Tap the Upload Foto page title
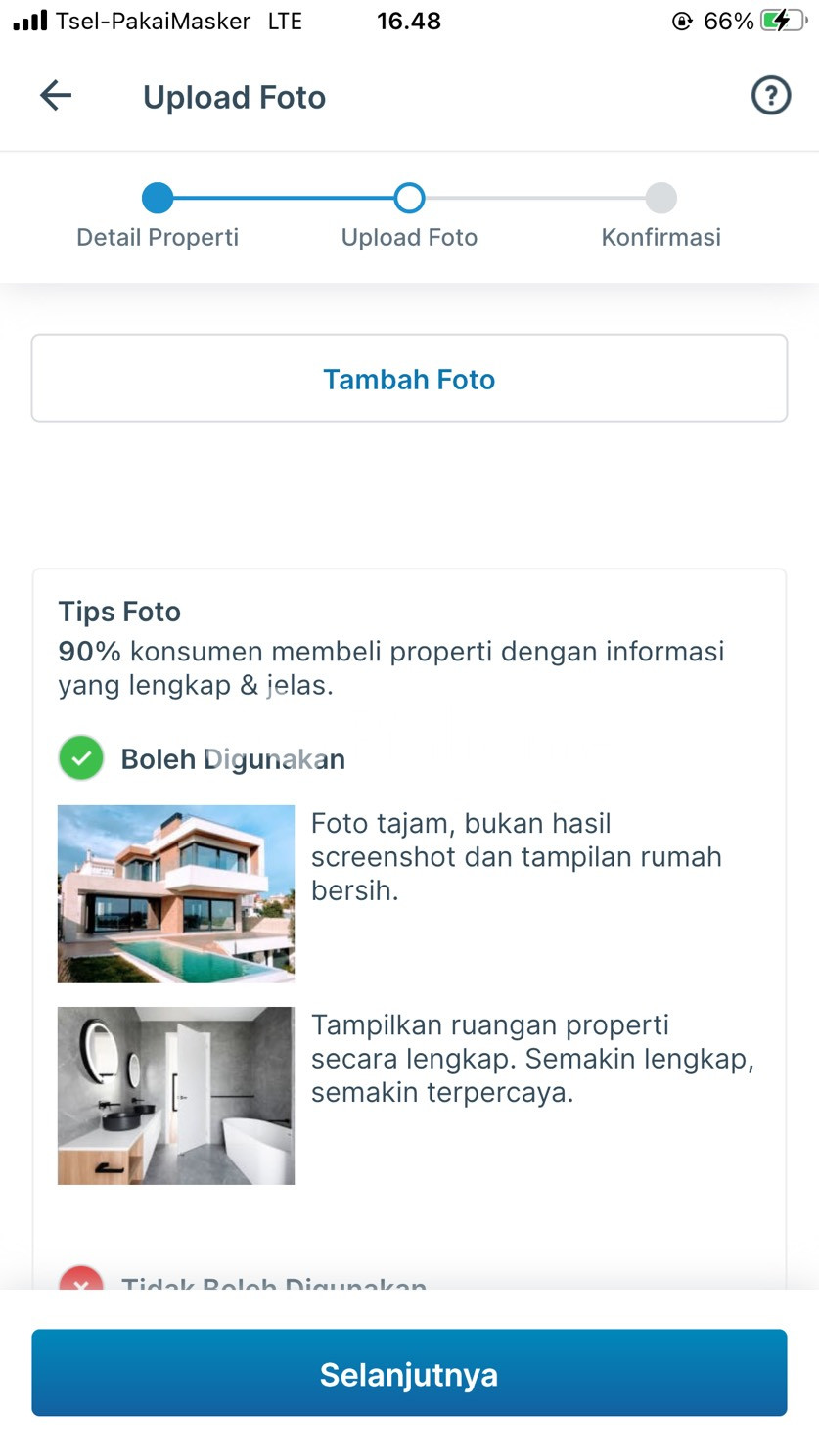 click(x=234, y=97)
